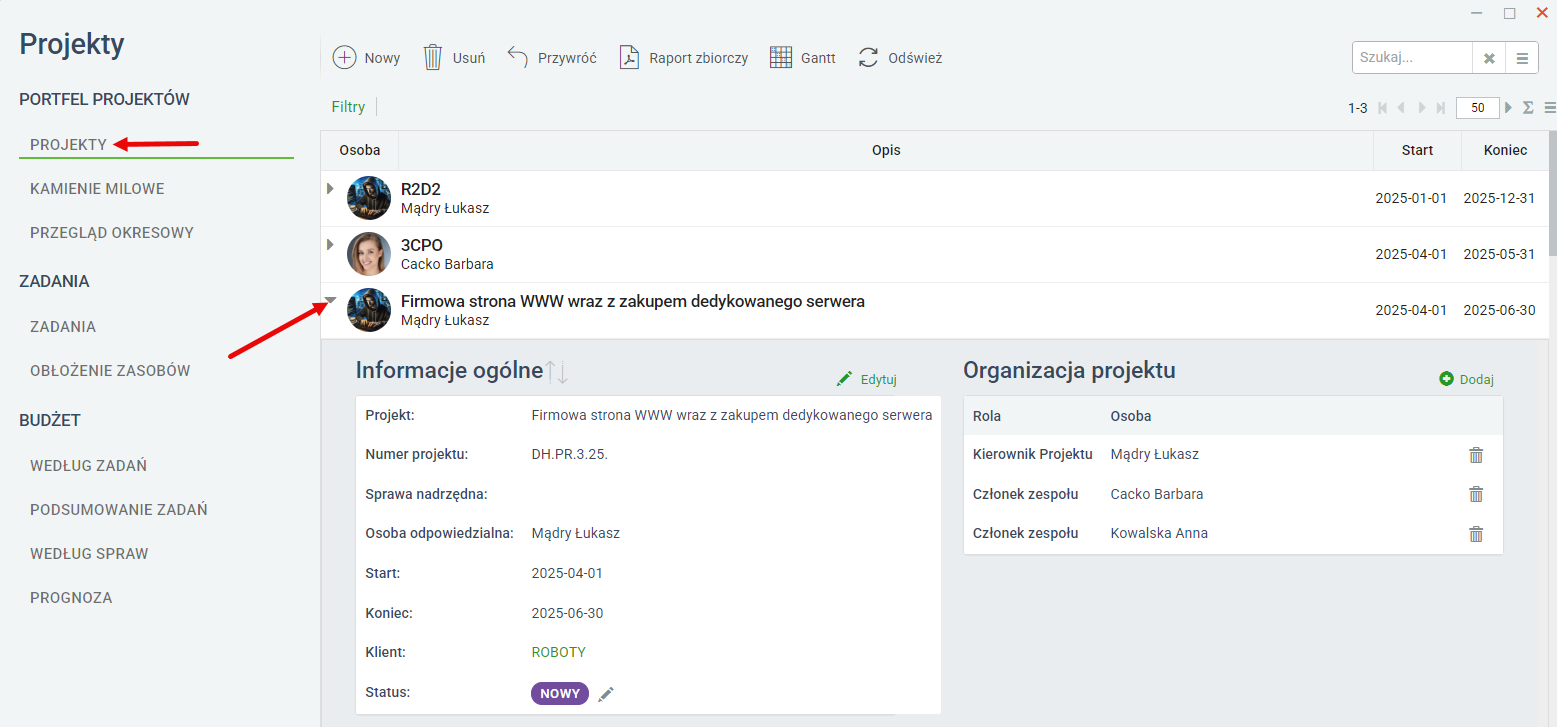Click project number DH.PR.3.25.
The image size is (1557, 727).
click(x=570, y=454)
